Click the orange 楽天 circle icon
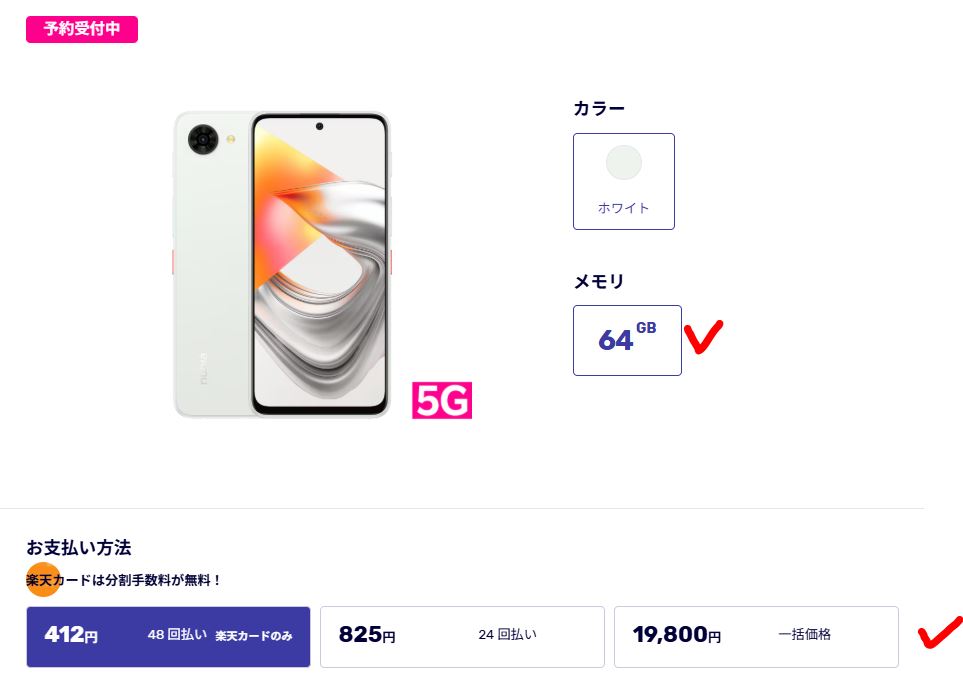963x684 pixels. click(43, 580)
